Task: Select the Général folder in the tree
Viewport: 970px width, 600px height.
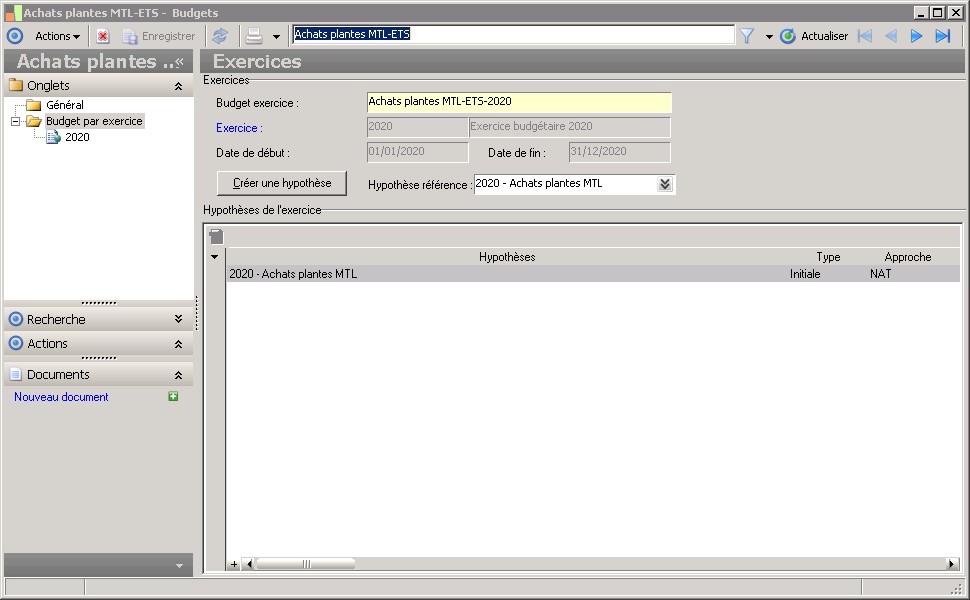Action: click(x=64, y=105)
